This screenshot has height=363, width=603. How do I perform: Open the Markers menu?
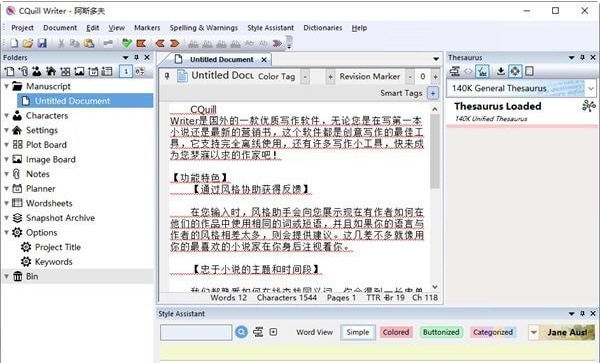coord(147,28)
